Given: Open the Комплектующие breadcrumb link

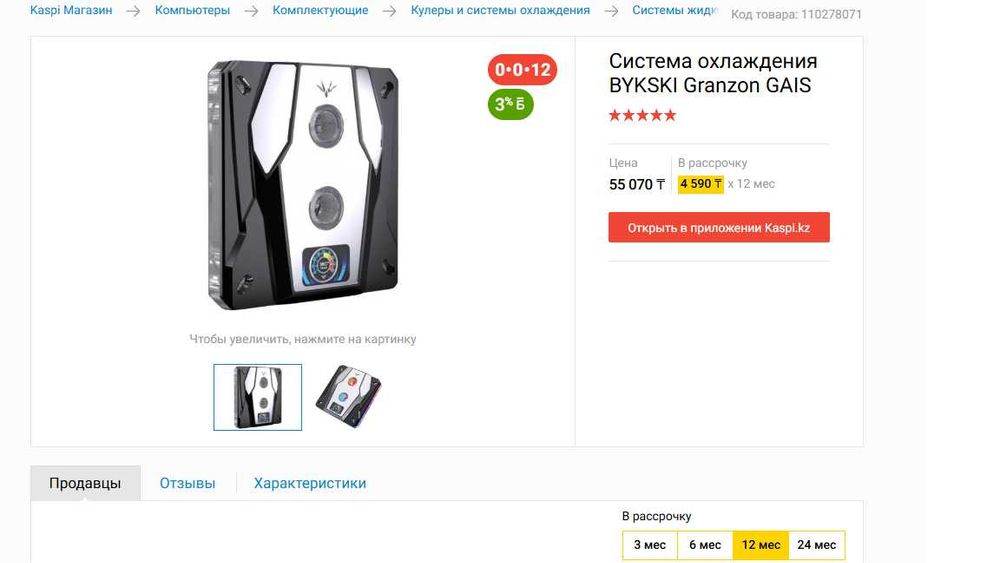Looking at the screenshot, I should pyautogui.click(x=320, y=10).
